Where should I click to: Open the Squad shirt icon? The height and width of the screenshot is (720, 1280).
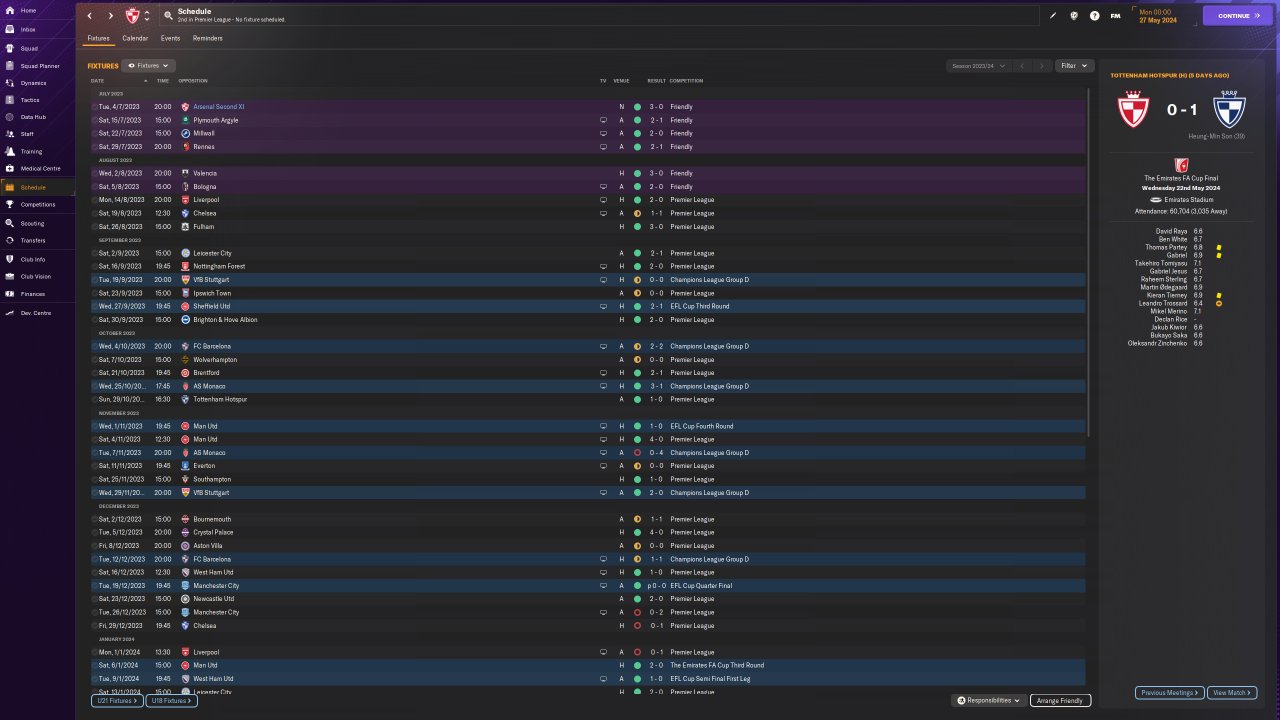coord(9,48)
